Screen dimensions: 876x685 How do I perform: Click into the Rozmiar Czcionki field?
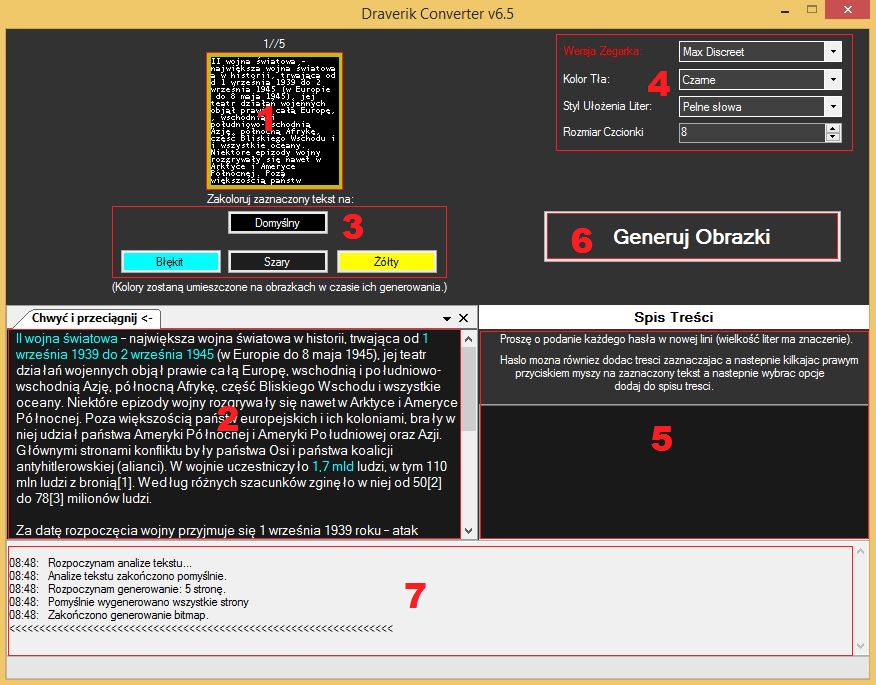[x=750, y=132]
